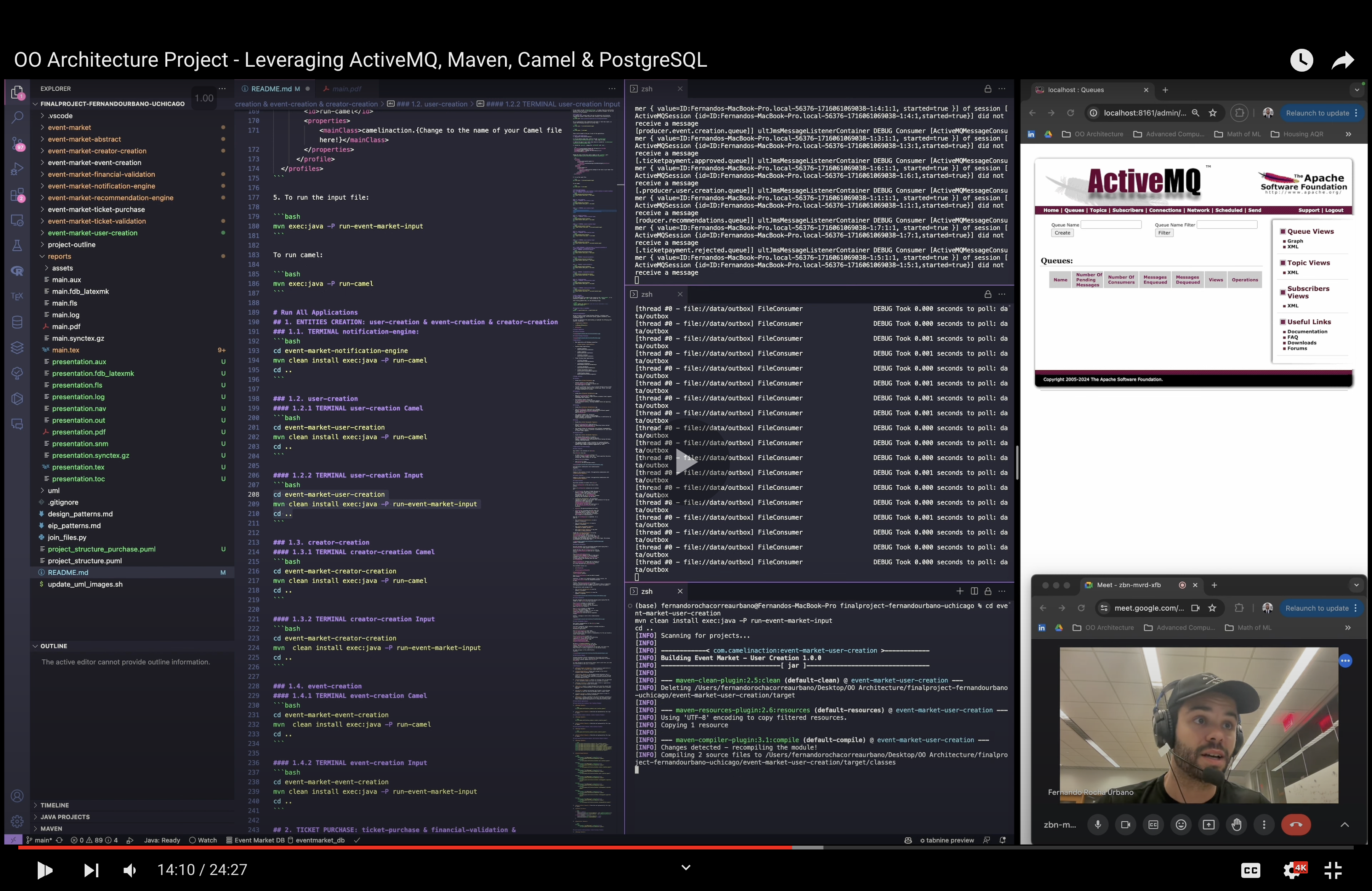Toggle the camera in the Meet window
The image size is (1372, 891).
point(1125,825)
